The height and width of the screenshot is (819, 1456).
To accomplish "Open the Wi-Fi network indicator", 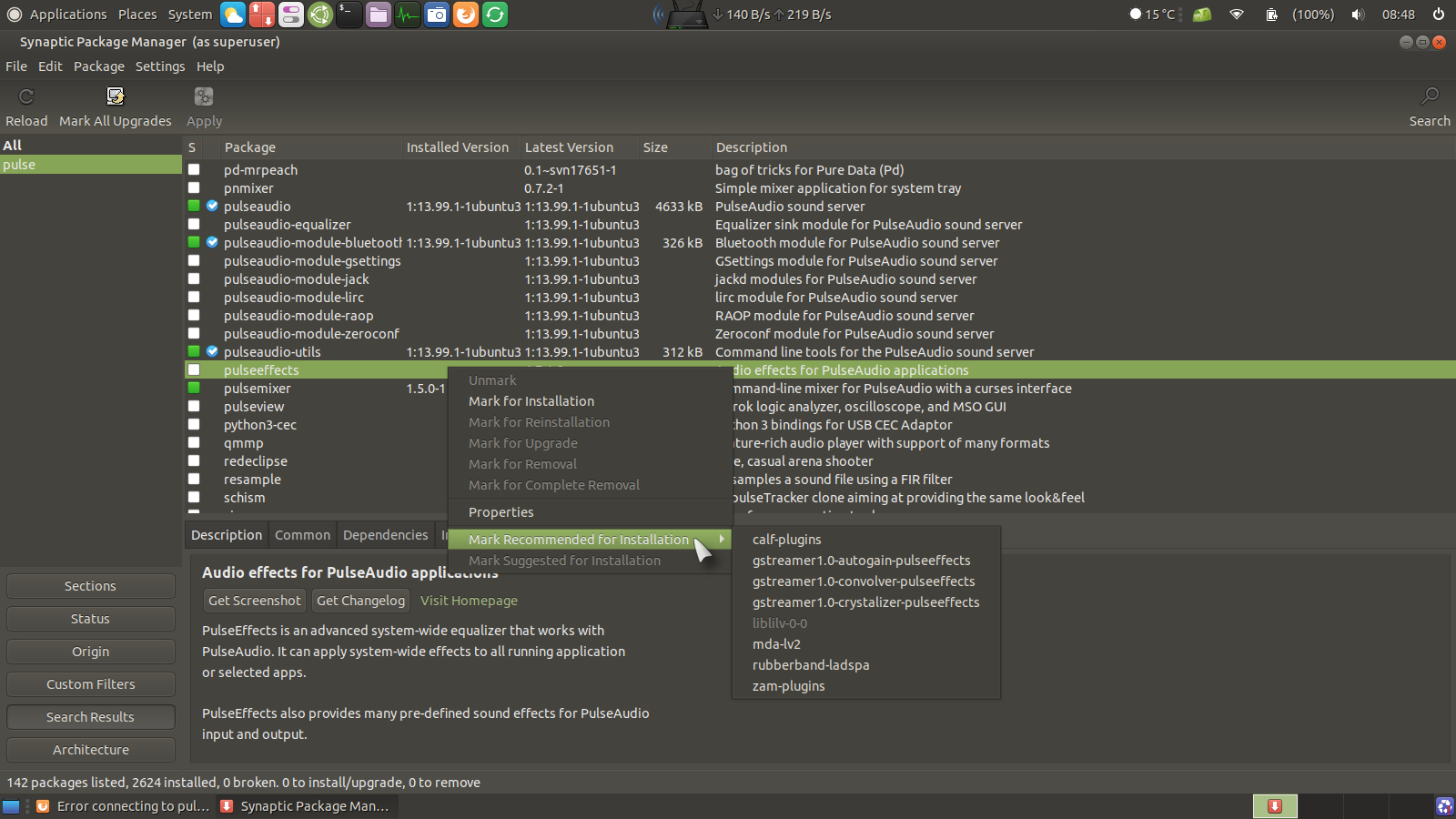I will pyautogui.click(x=1237, y=15).
